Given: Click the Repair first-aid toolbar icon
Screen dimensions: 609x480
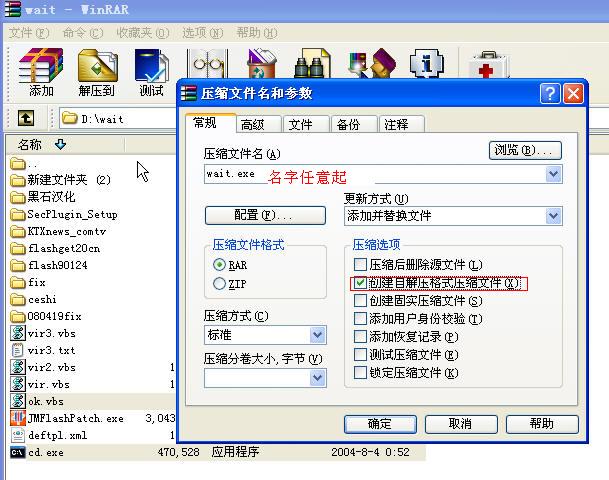Looking at the screenshot, I should (x=488, y=65).
